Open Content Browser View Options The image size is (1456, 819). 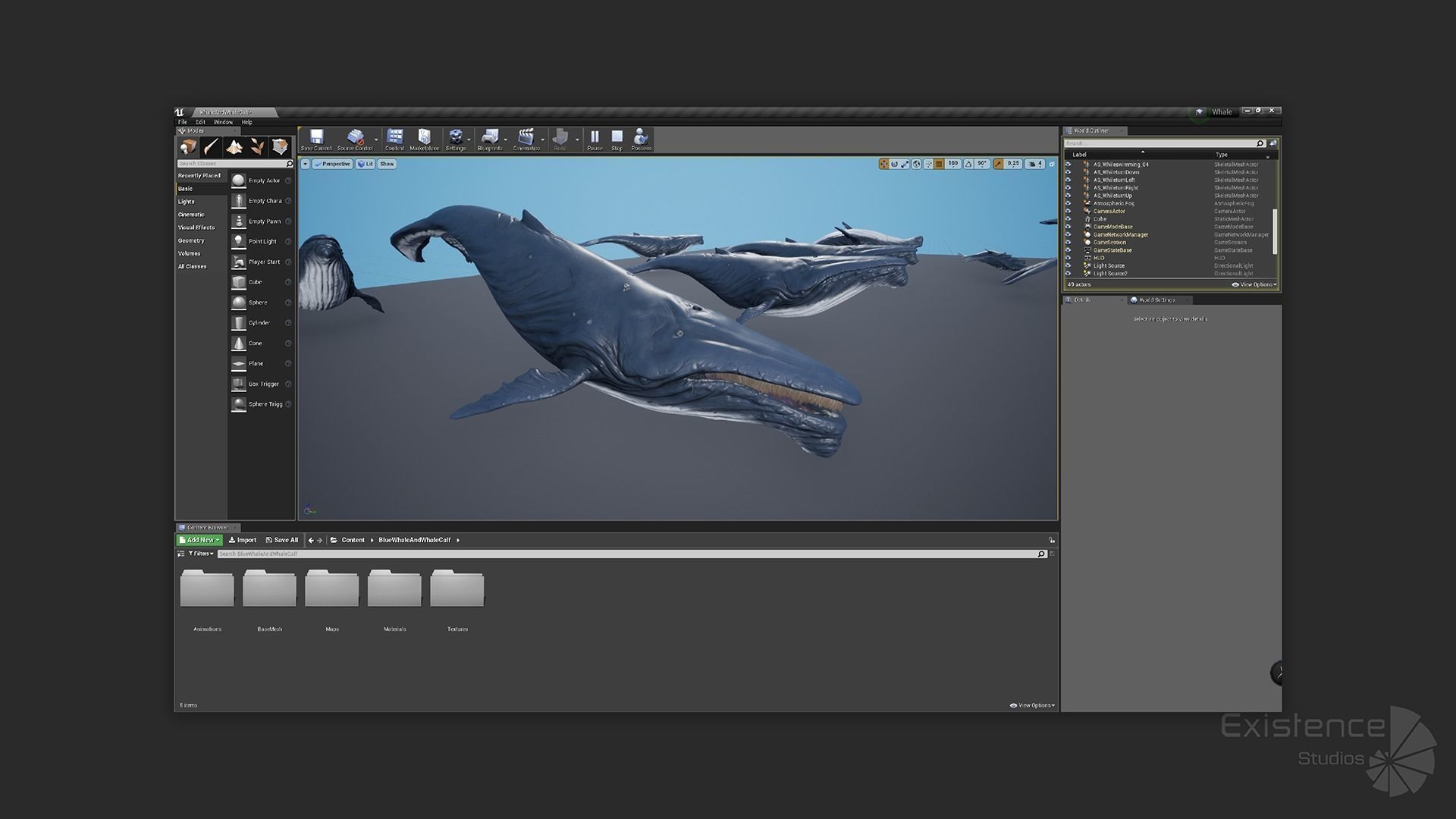click(x=1032, y=705)
